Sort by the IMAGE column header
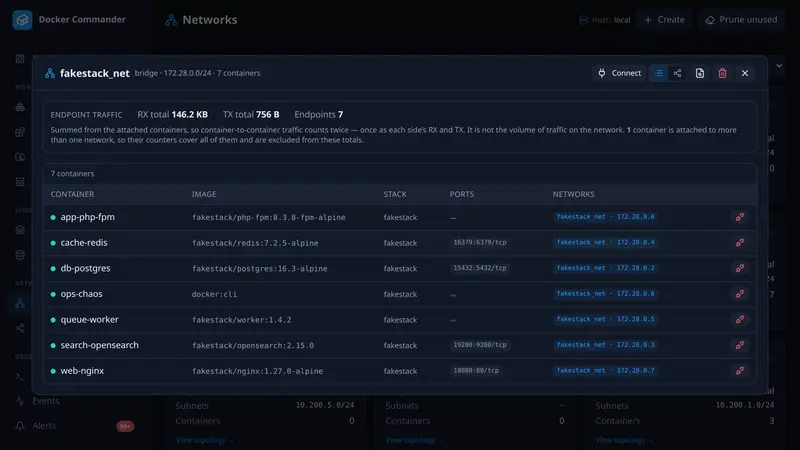The height and width of the screenshot is (450, 800). (204, 194)
